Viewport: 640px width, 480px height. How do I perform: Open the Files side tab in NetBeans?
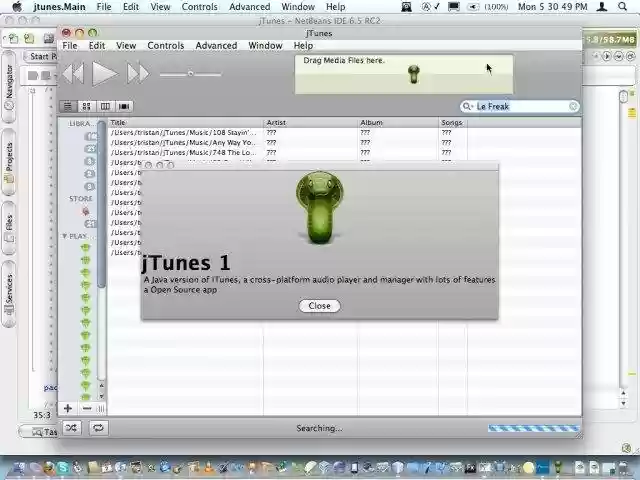pyautogui.click(x=9, y=229)
